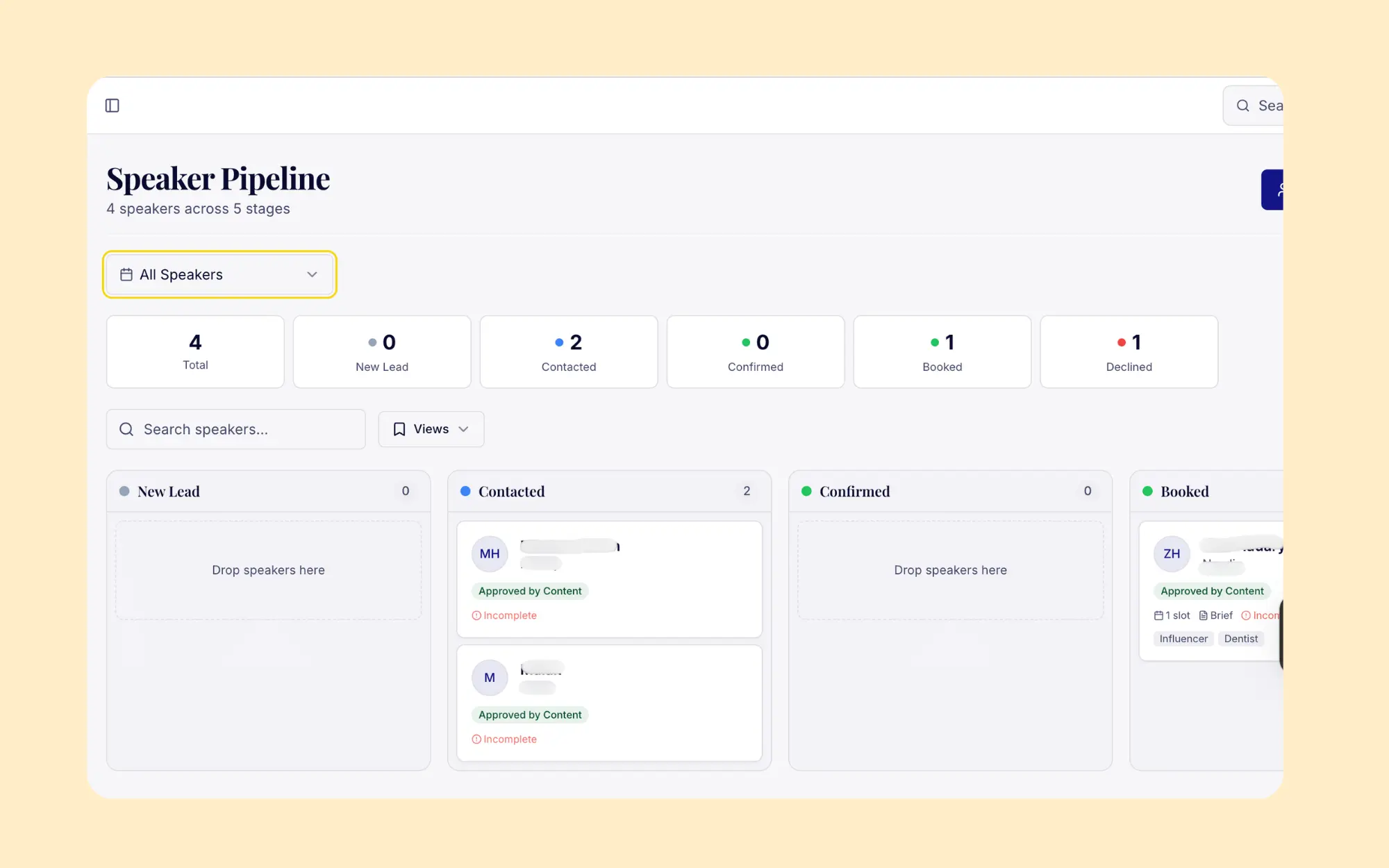Screen dimensions: 1389x868
Task: Click the Brief document icon
Action: [x=1204, y=615]
